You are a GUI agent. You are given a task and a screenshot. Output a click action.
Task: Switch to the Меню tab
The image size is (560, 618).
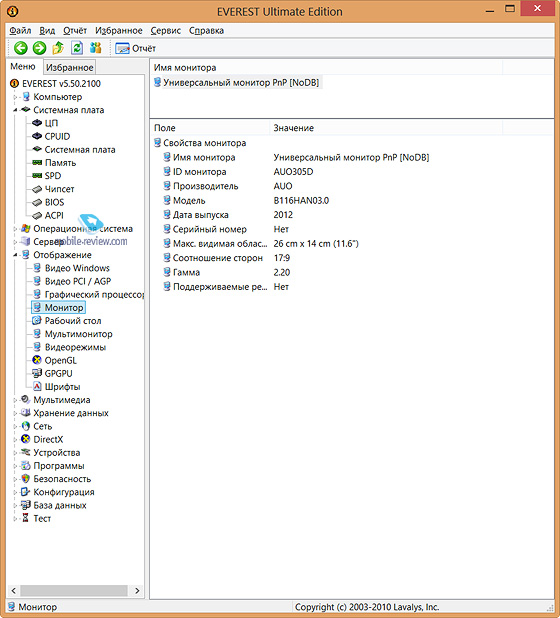click(23, 67)
